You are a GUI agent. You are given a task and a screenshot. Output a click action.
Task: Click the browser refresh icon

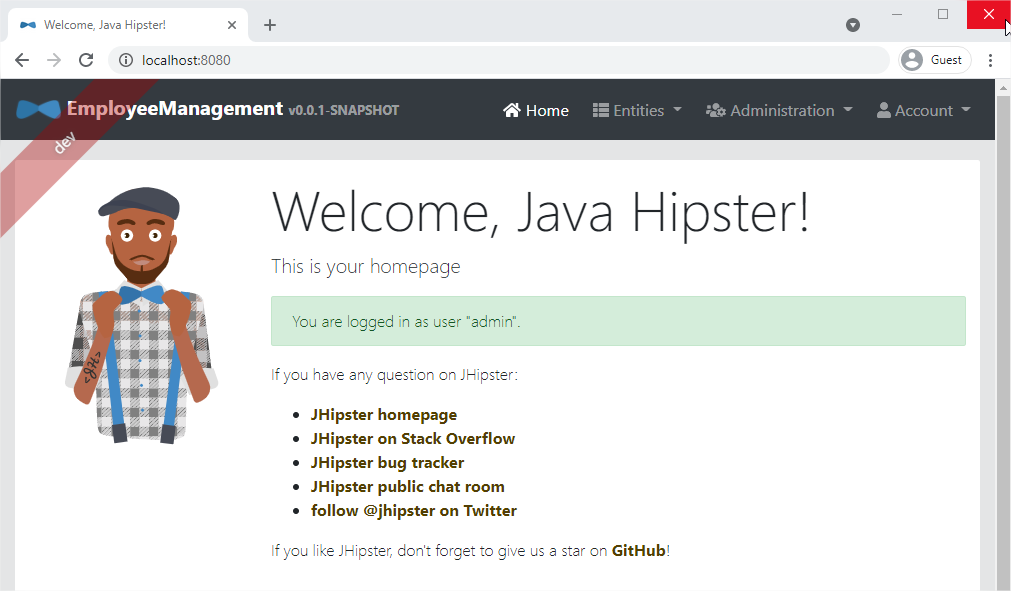86,60
